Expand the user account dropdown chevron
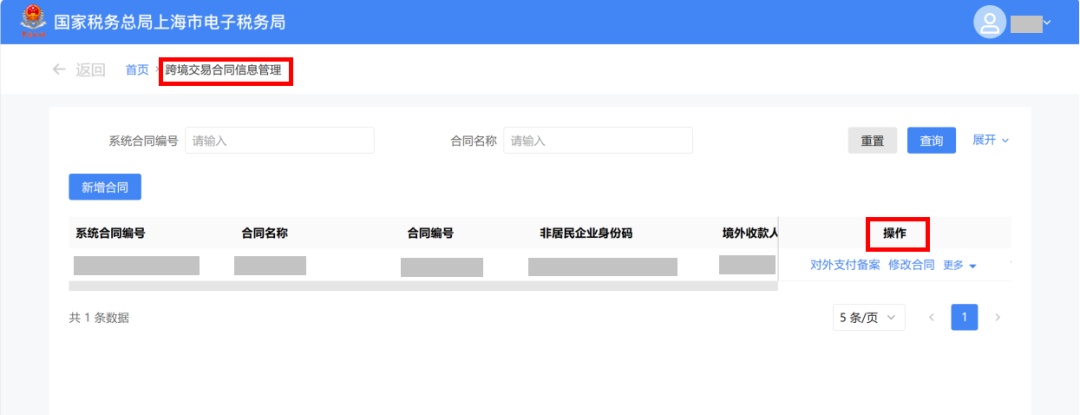The height and width of the screenshot is (415, 1080). click(x=1047, y=23)
